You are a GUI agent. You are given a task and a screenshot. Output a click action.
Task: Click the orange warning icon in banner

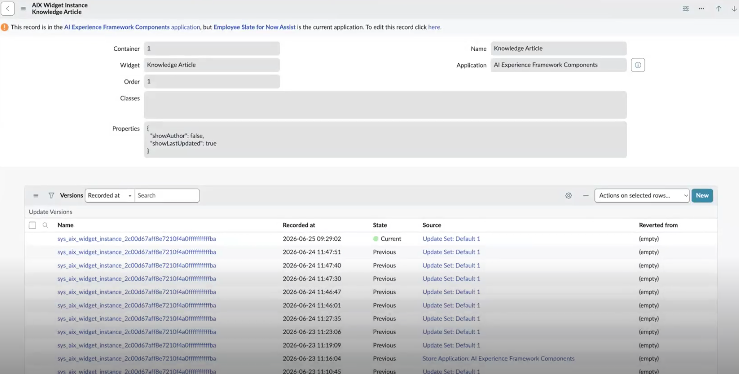[x=5, y=27]
